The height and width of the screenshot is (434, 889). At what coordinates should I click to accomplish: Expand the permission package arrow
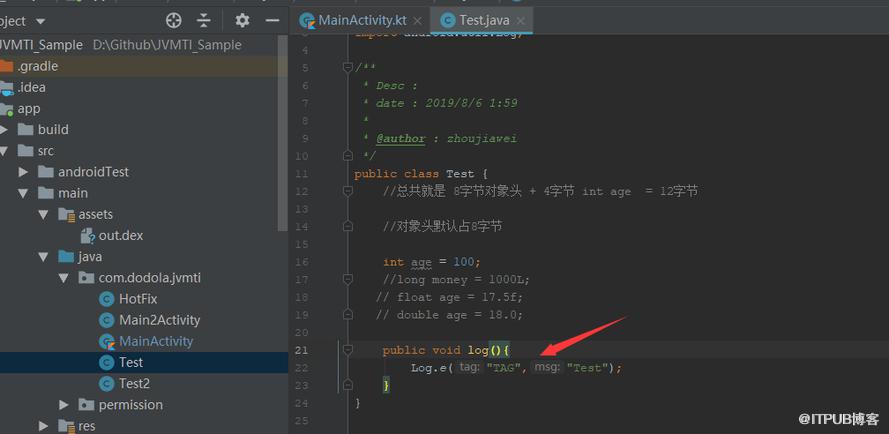coord(64,405)
